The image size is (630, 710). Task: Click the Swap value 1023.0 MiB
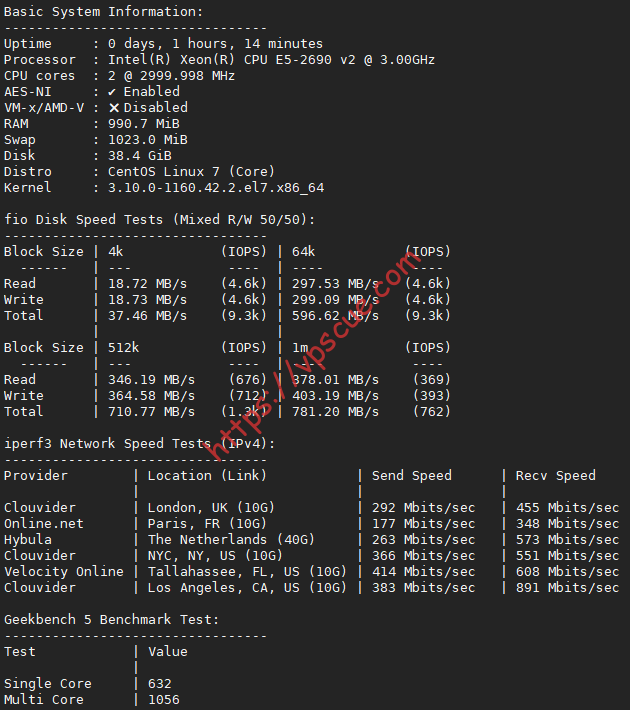click(x=148, y=140)
